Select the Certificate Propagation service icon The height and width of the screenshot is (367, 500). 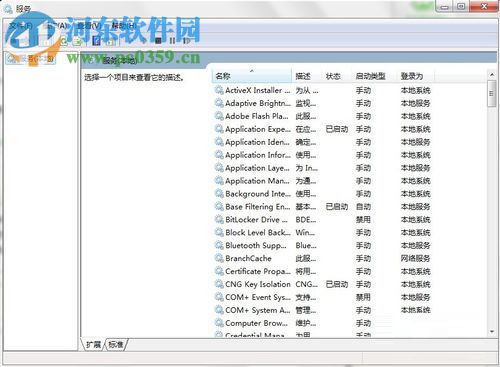219,271
